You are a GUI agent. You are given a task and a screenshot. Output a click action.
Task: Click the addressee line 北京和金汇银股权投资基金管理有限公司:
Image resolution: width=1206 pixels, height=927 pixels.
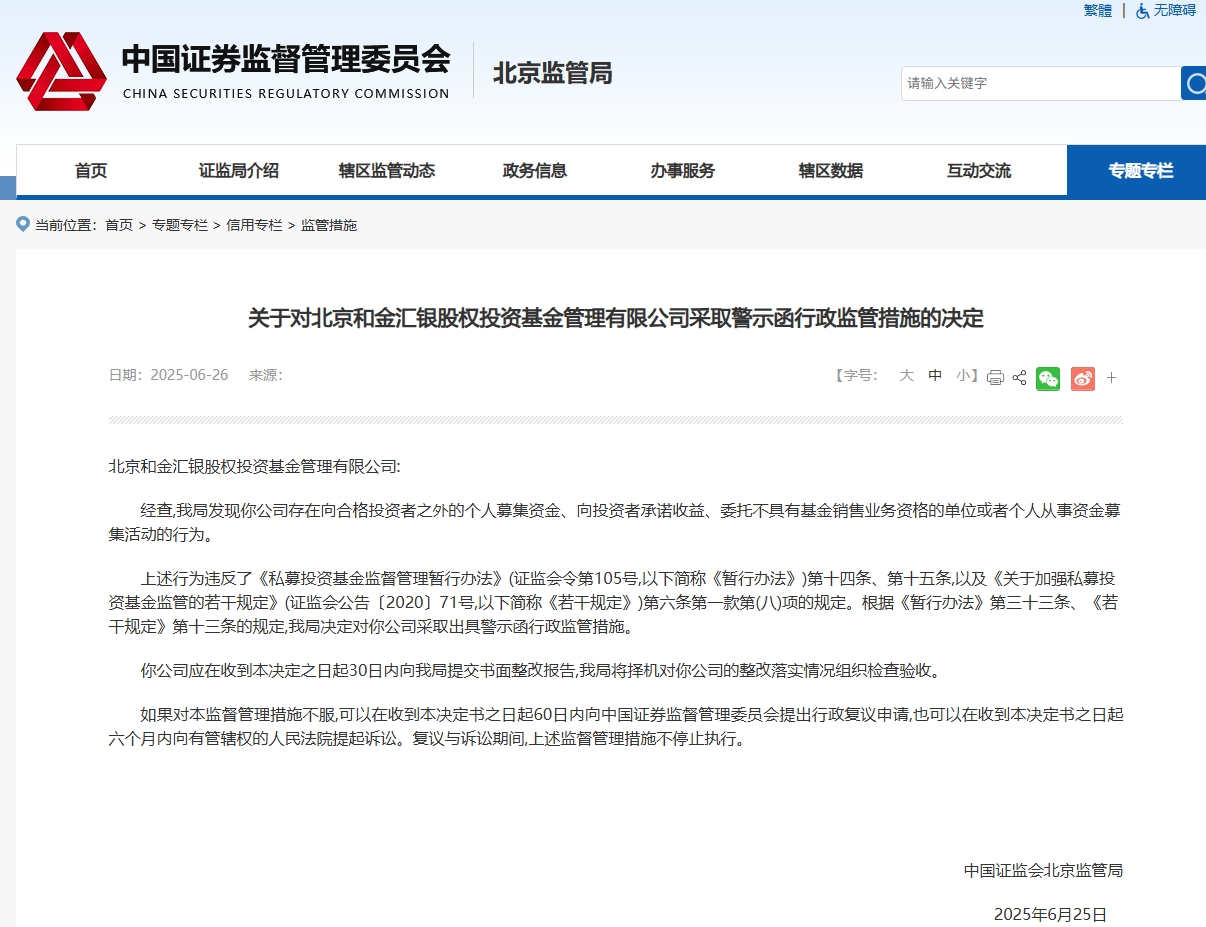[254, 466]
